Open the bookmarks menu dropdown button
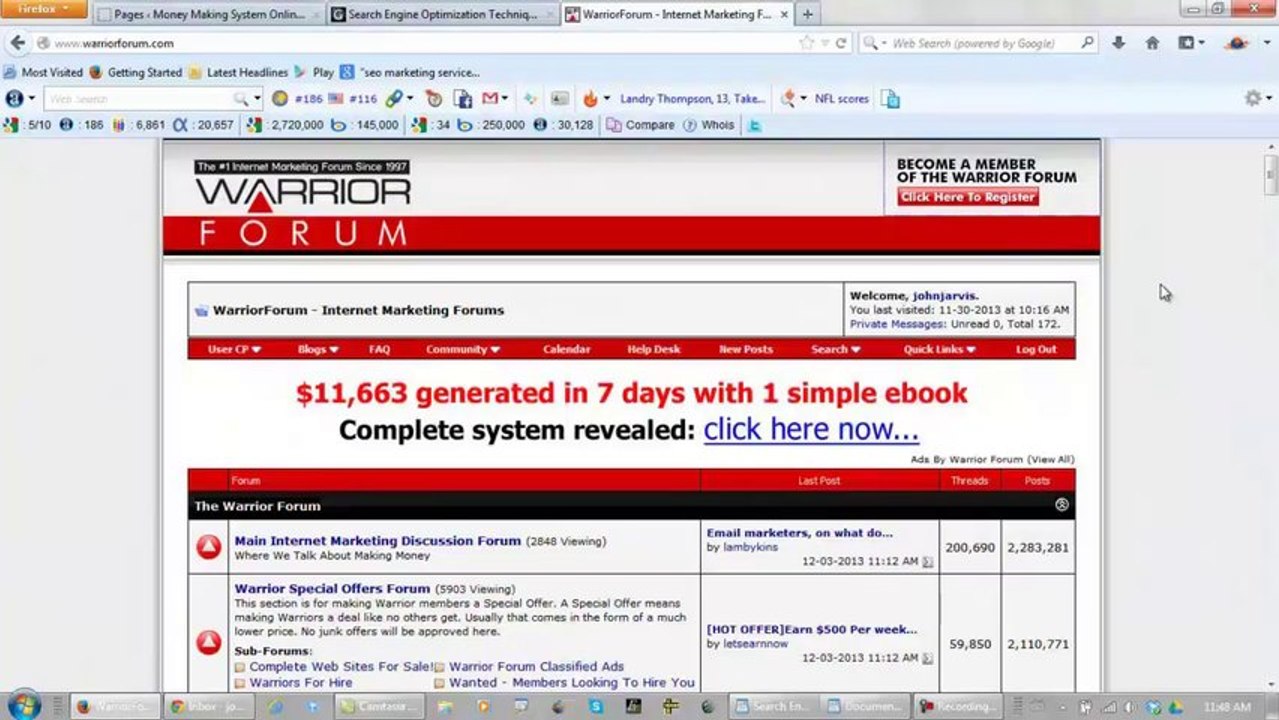This screenshot has height=720, width=1279. pos(1190,43)
